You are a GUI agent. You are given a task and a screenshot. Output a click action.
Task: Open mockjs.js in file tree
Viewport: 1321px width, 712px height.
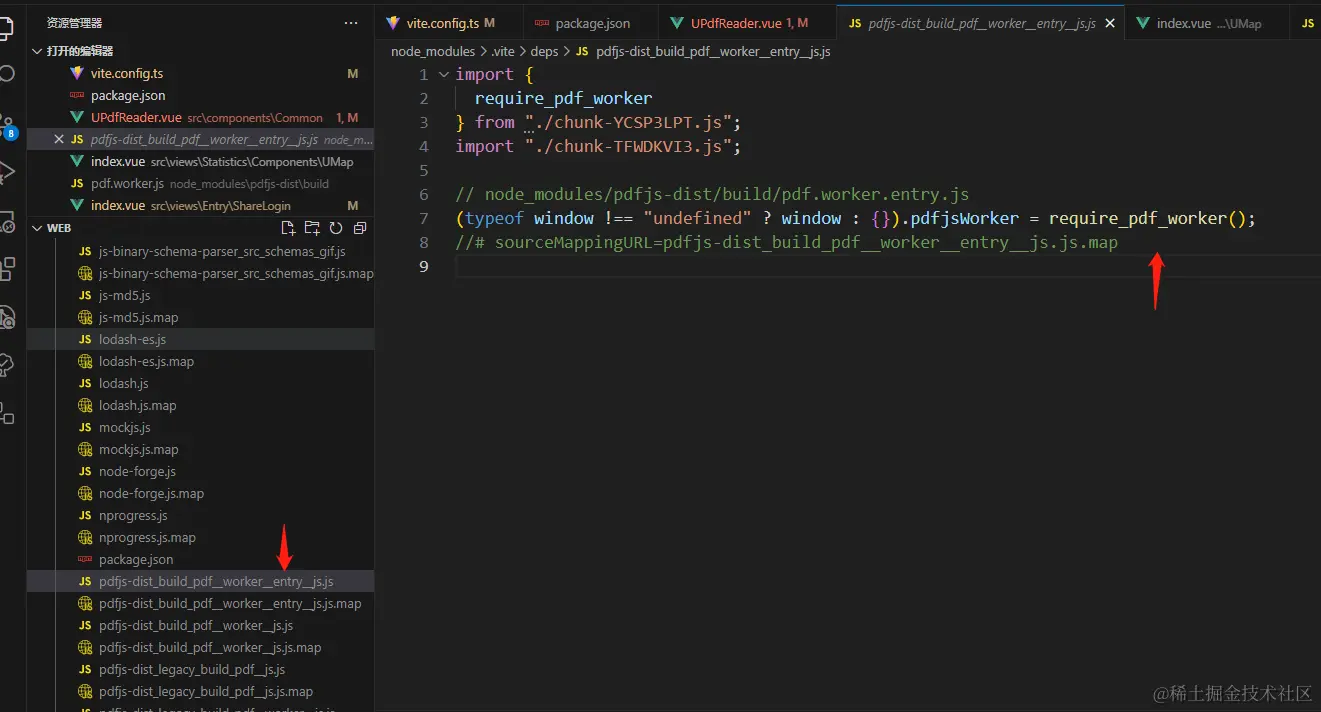pyautogui.click(x=200, y=427)
